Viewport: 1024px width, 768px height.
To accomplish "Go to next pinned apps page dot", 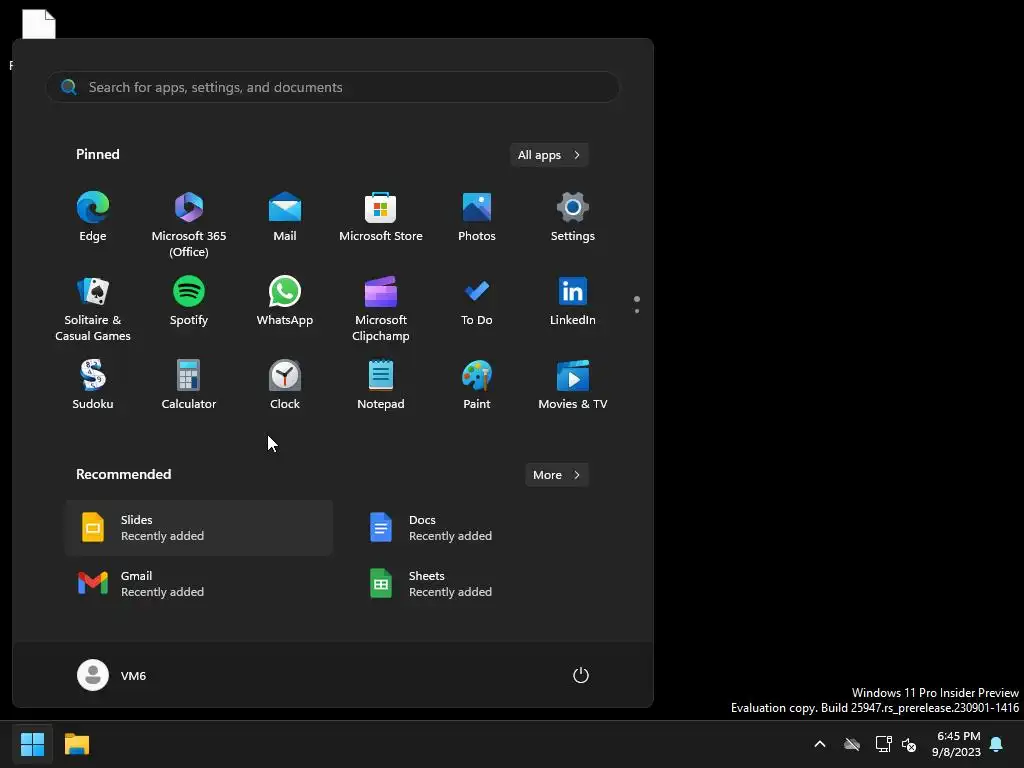I will click(637, 311).
